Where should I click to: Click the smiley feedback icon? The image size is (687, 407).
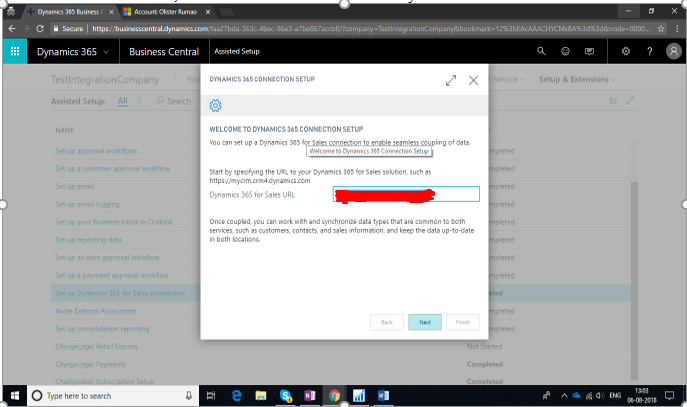click(566, 51)
